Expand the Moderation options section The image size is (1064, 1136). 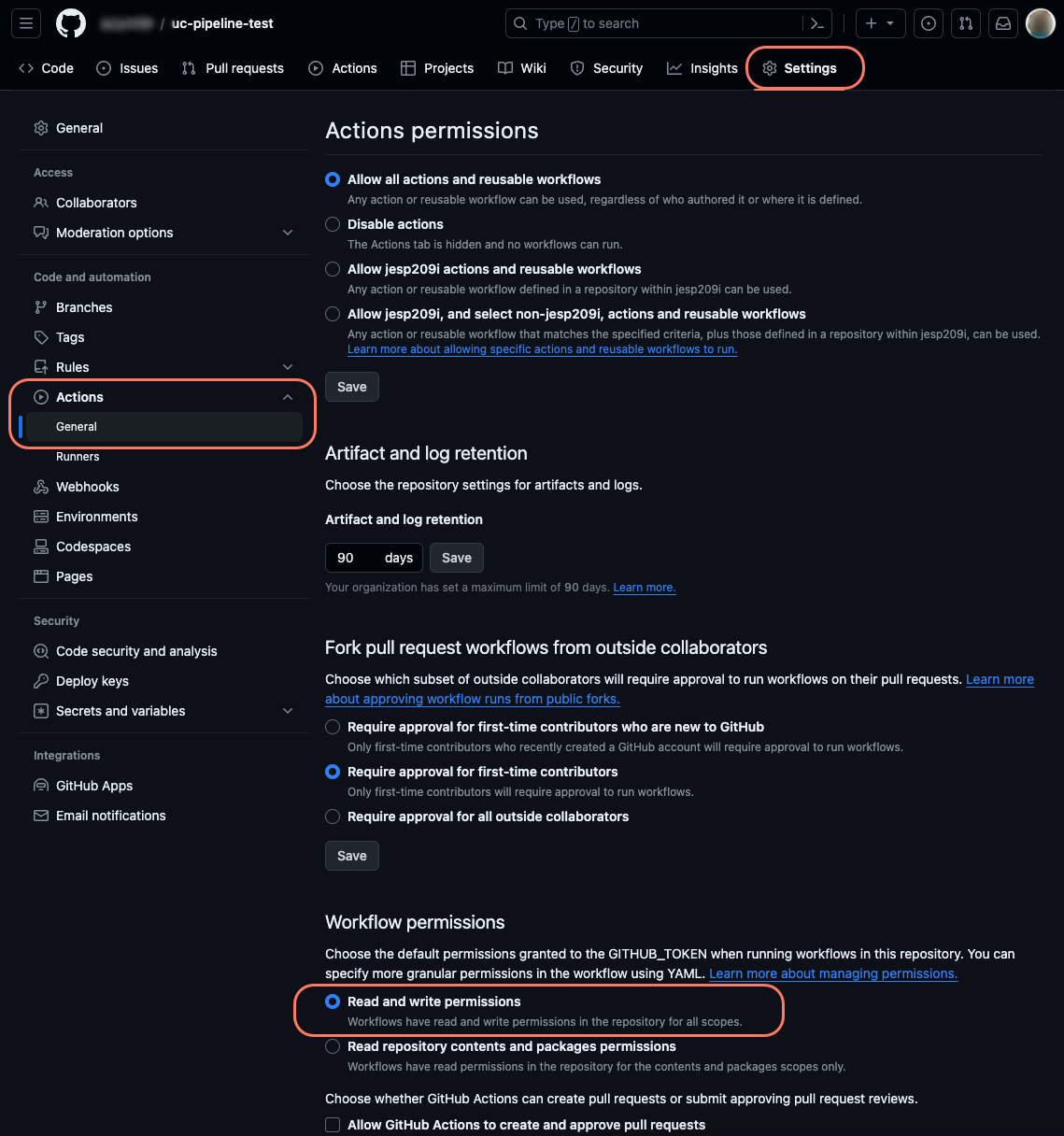(x=288, y=233)
